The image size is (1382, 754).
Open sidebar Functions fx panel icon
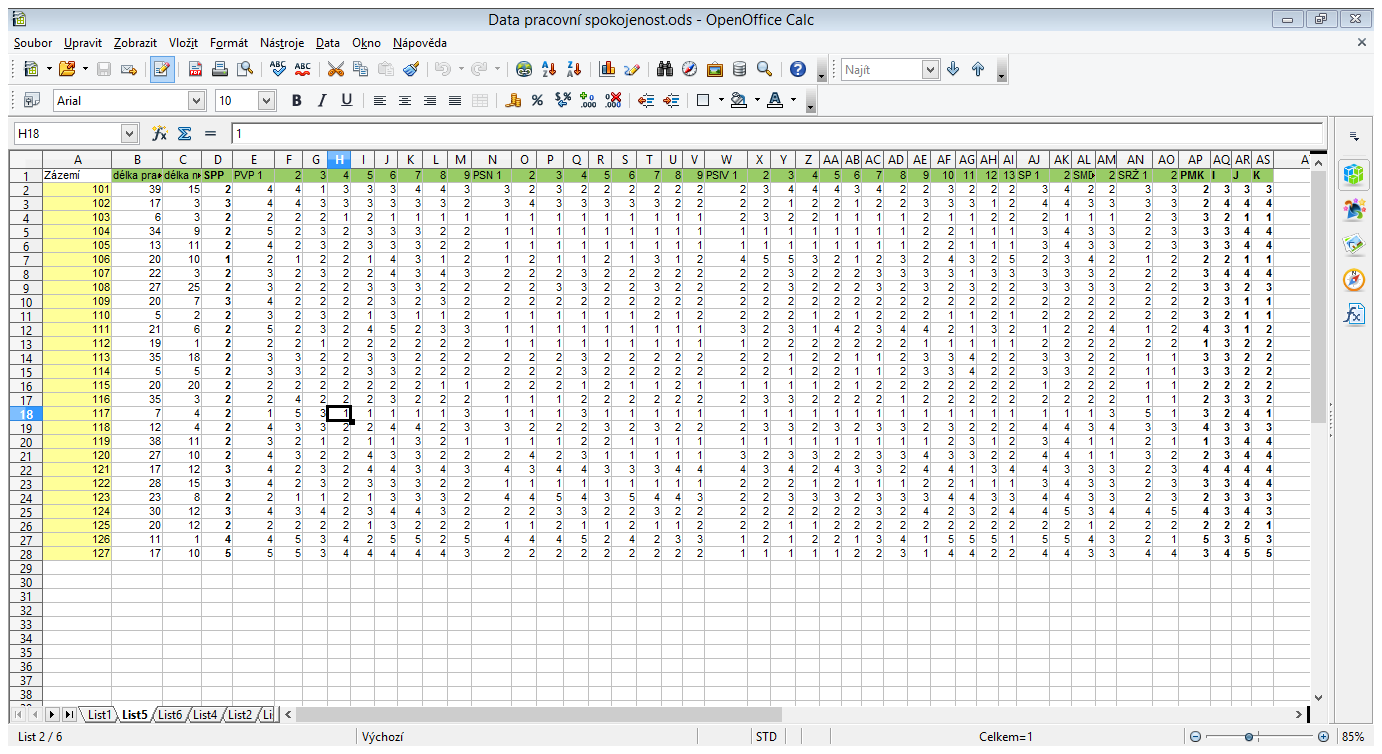coord(1354,314)
